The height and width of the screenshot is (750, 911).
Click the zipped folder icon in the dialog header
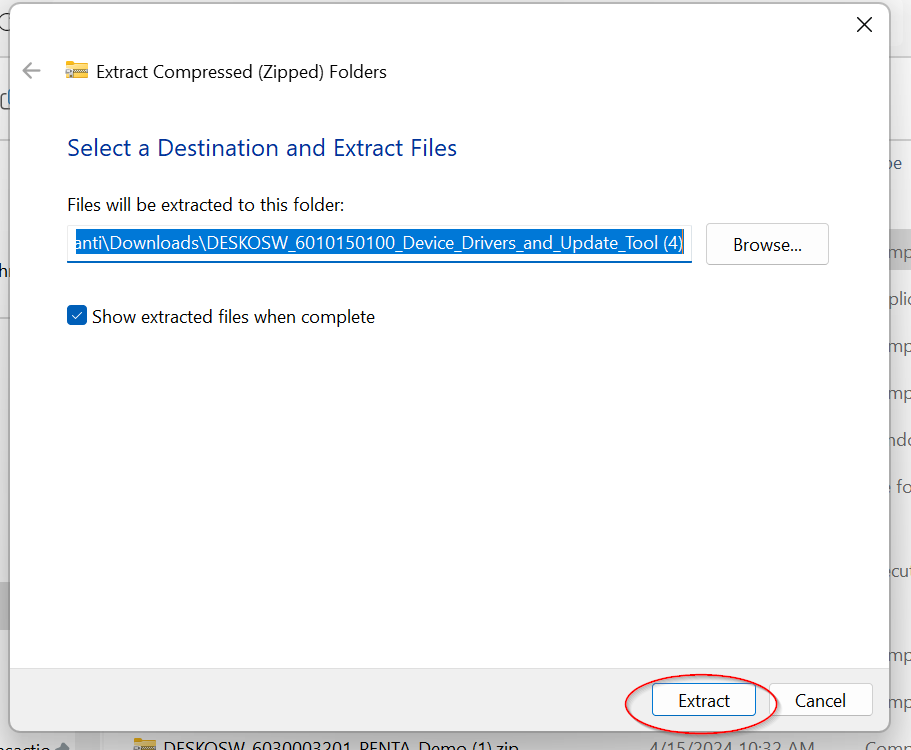click(x=77, y=71)
